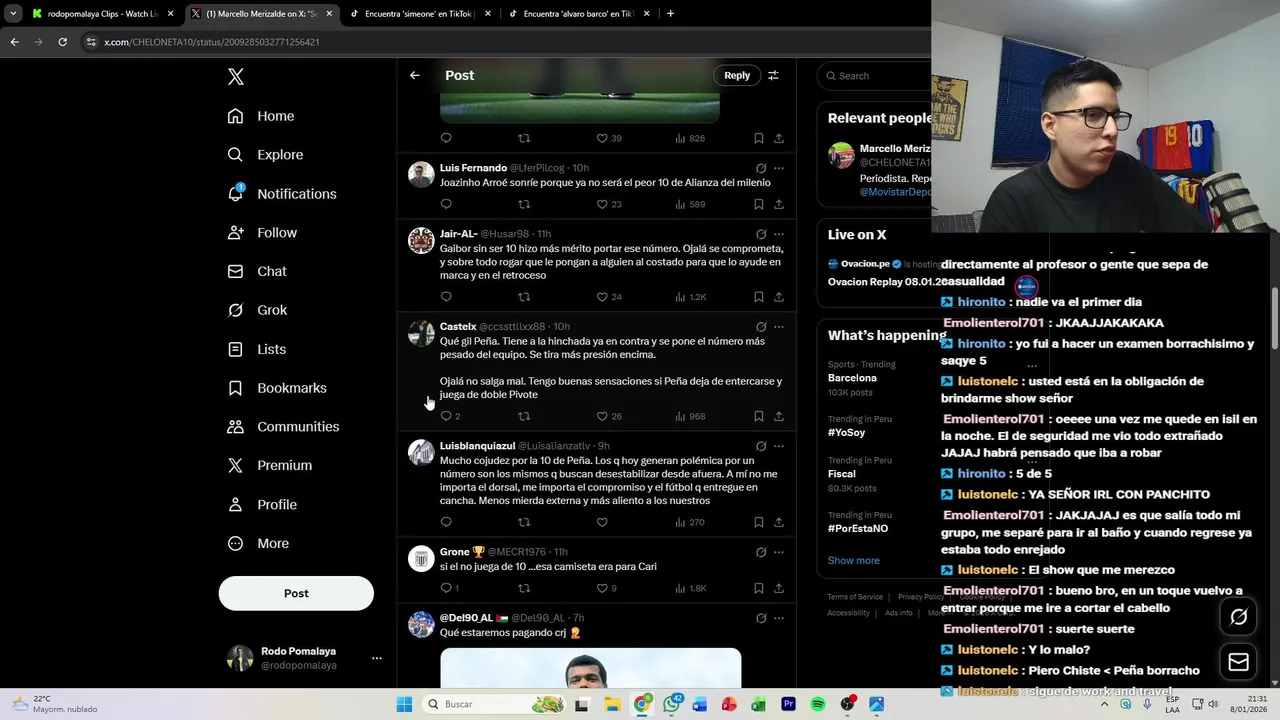Viewport: 1280px width, 720px height.
Task: Click the Reply button in the header
Action: (737, 75)
